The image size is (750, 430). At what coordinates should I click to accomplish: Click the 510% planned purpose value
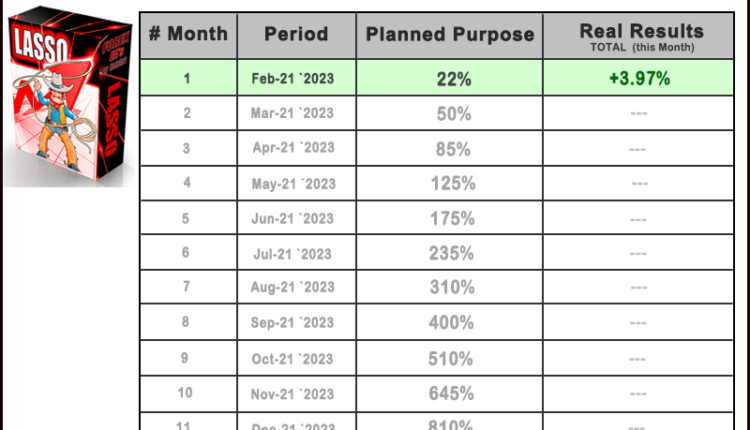point(454,358)
